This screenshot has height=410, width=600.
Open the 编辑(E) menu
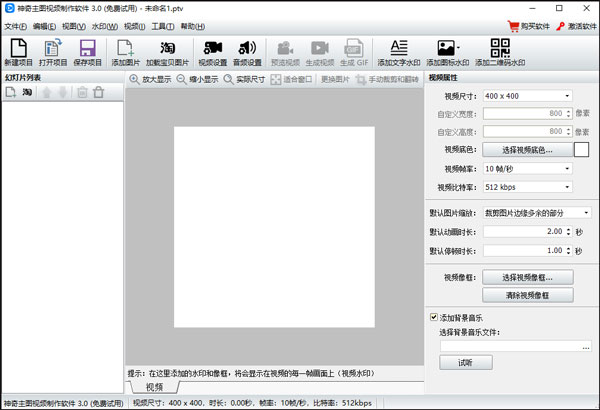(x=44, y=26)
